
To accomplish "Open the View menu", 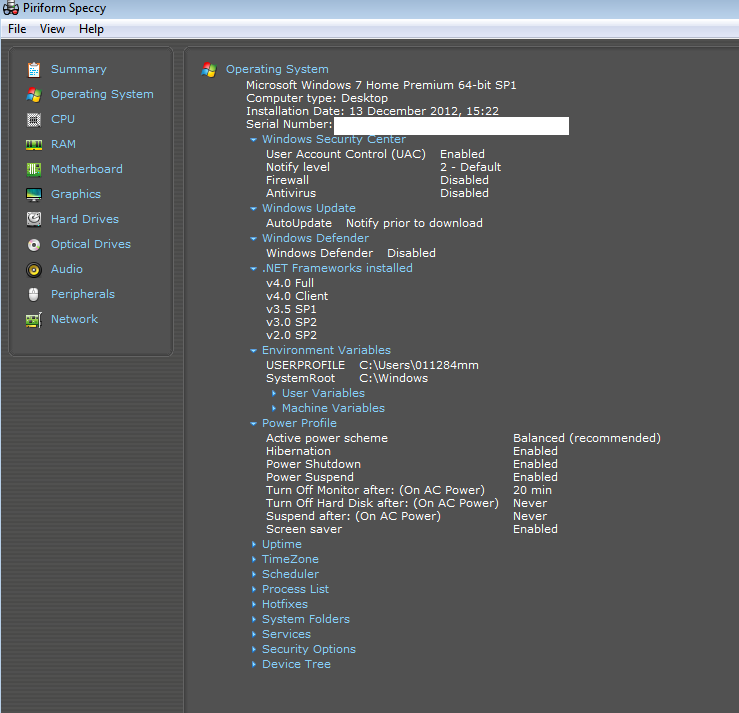I will coord(52,29).
